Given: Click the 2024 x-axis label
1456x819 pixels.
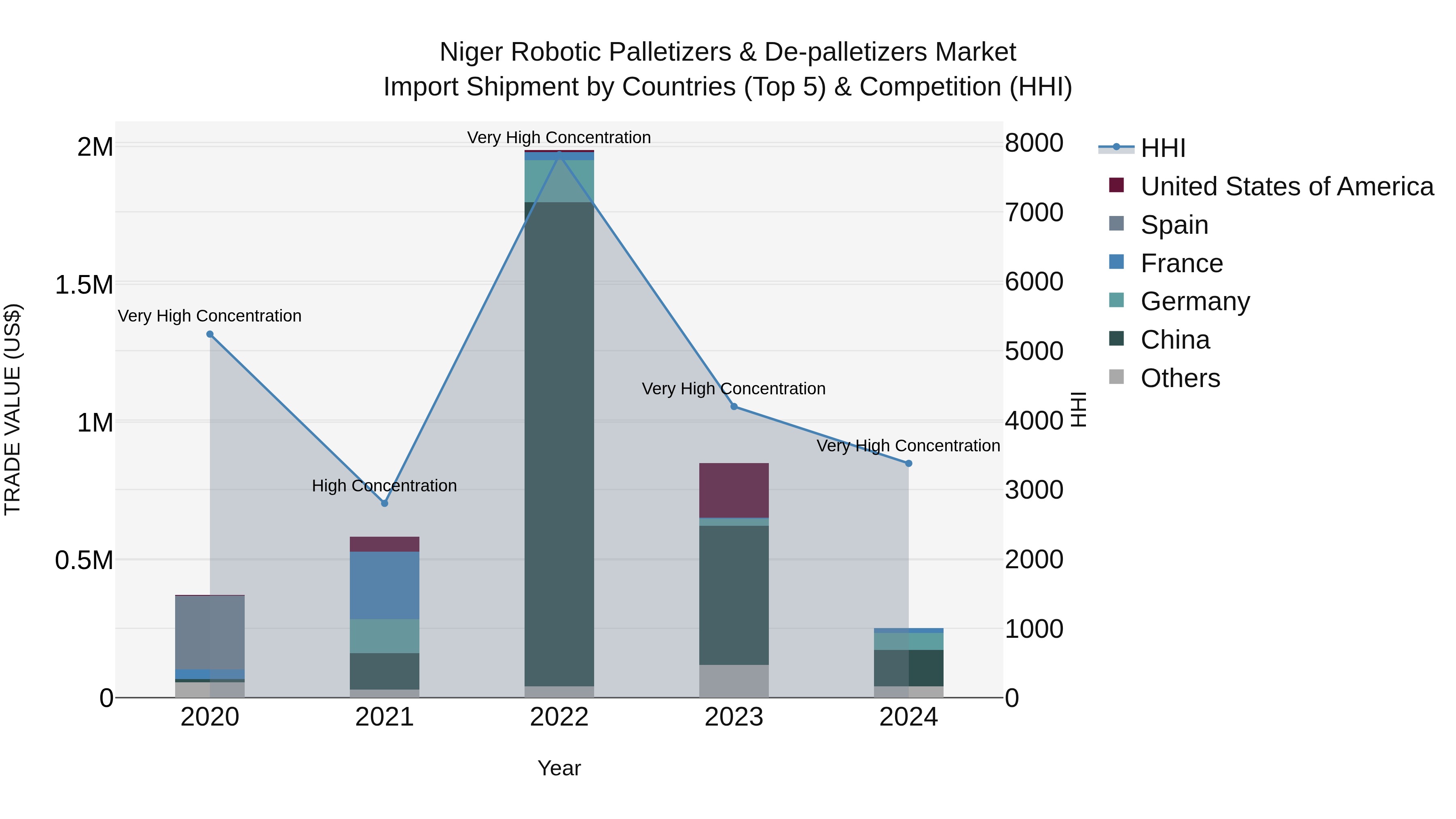Looking at the screenshot, I should tap(908, 717).
